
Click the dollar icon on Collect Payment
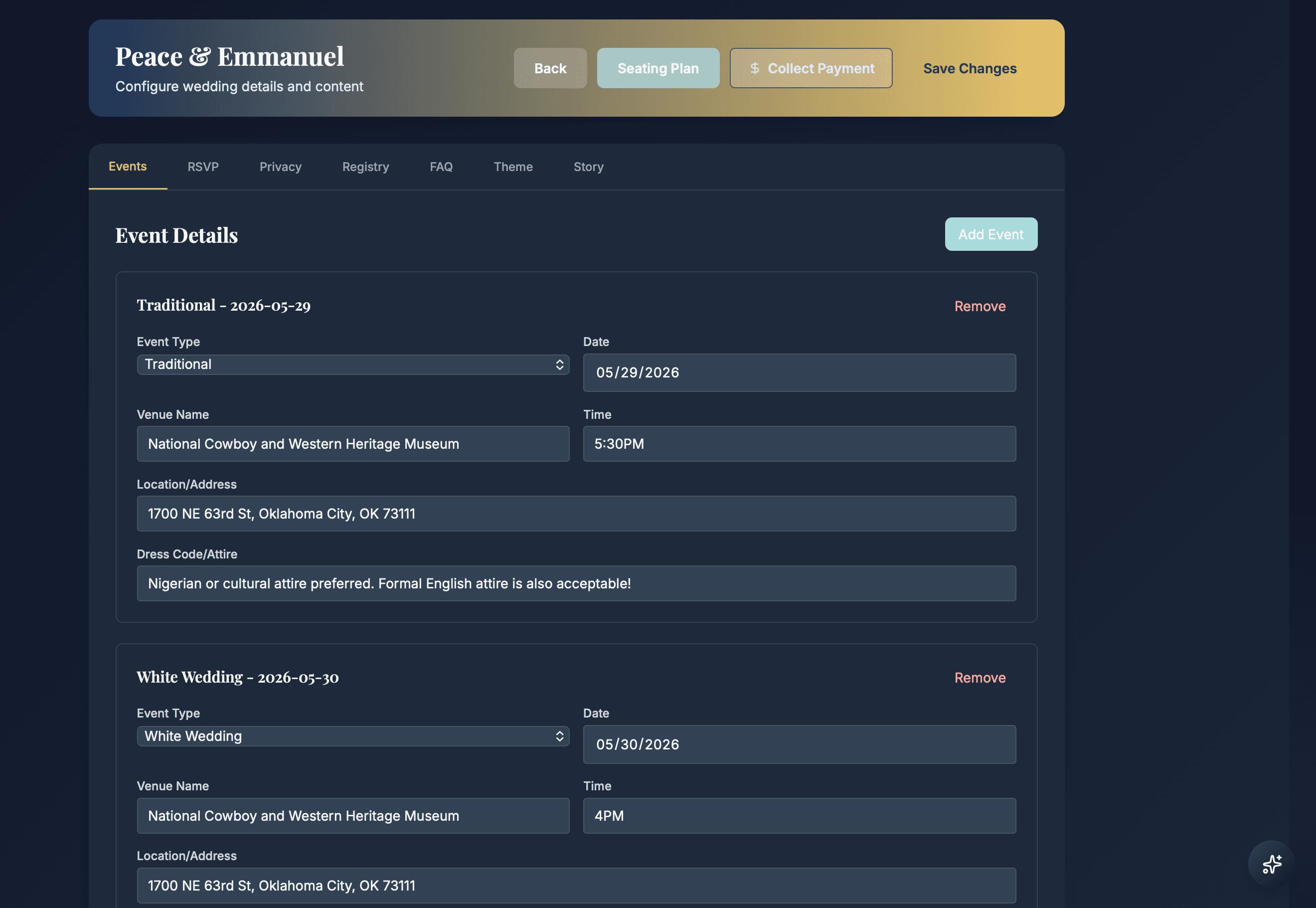point(755,68)
